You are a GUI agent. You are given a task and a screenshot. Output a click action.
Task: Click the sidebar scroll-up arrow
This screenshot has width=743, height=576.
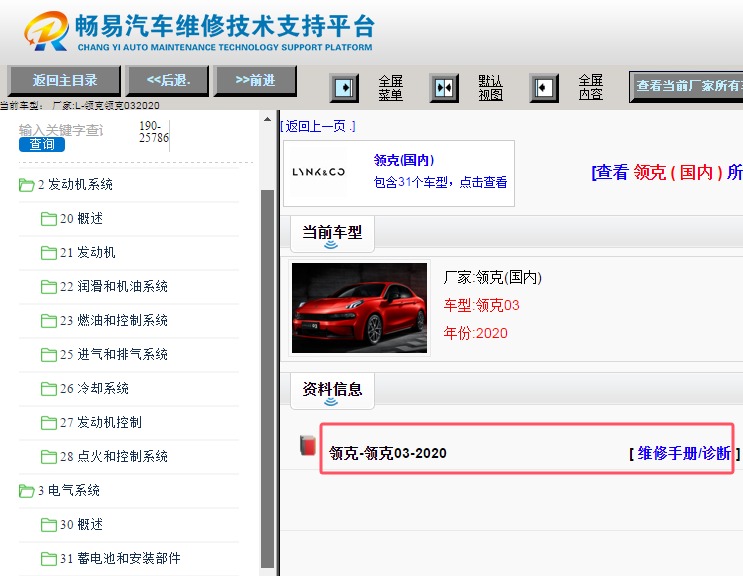pos(267,119)
